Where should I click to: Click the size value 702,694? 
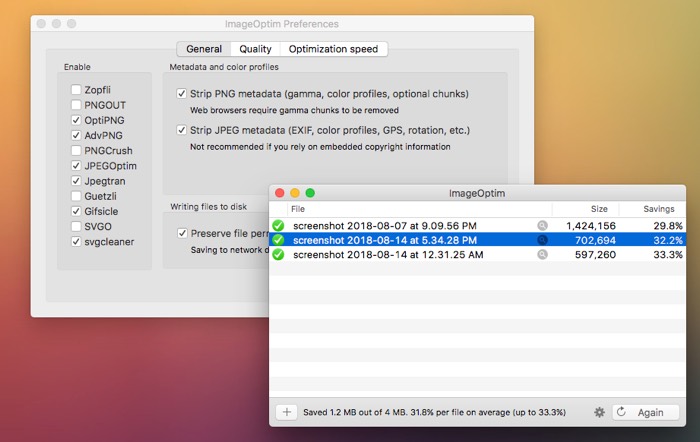coord(596,240)
